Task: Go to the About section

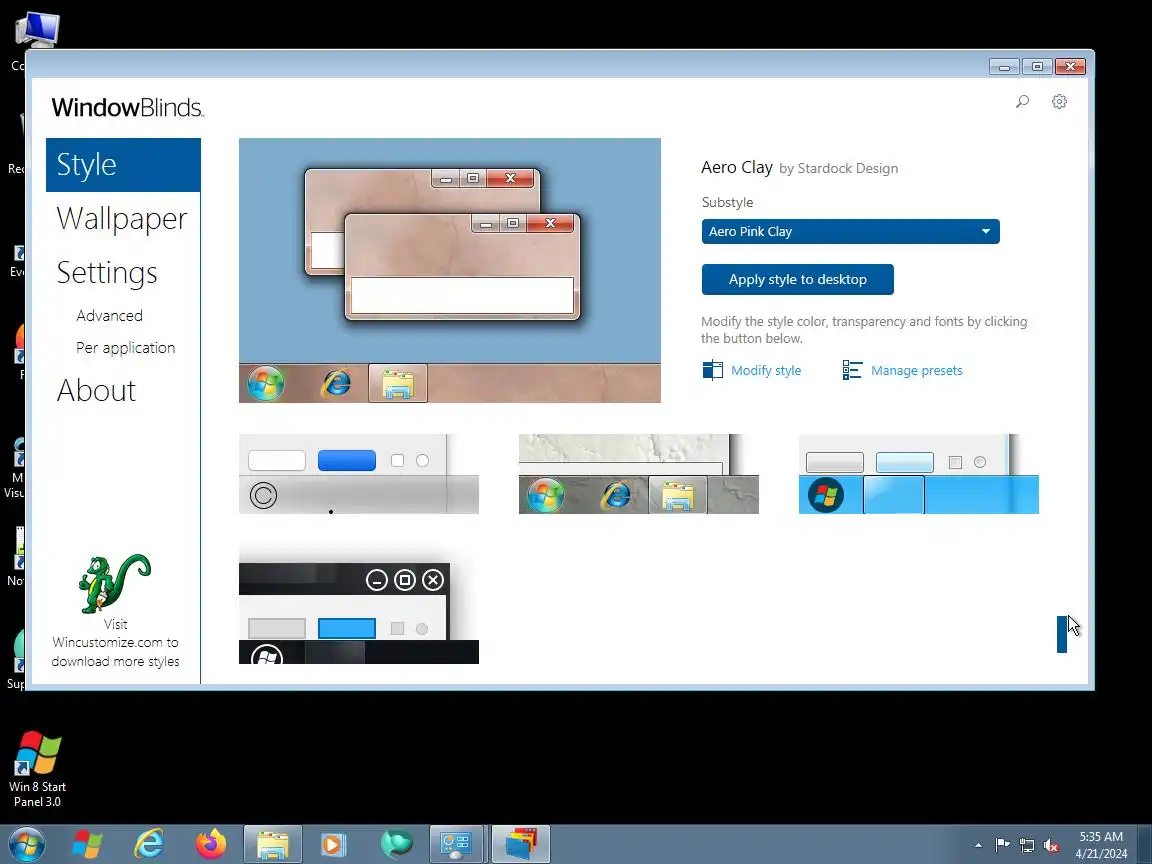Action: [96, 390]
